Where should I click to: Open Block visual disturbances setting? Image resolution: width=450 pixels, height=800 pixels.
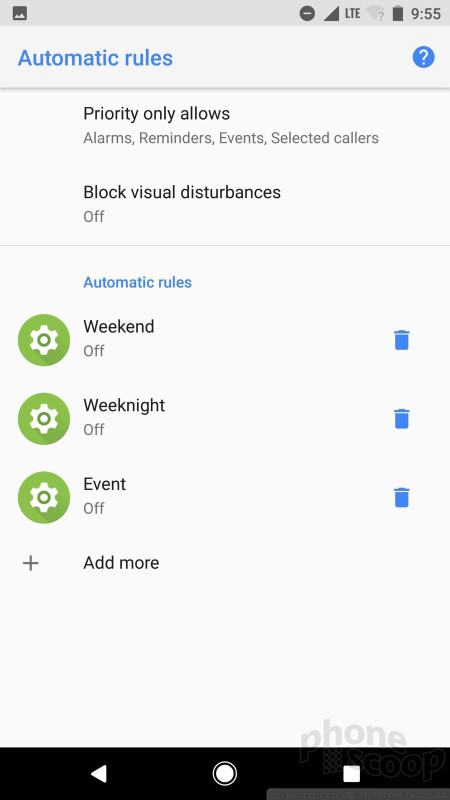[225, 204]
